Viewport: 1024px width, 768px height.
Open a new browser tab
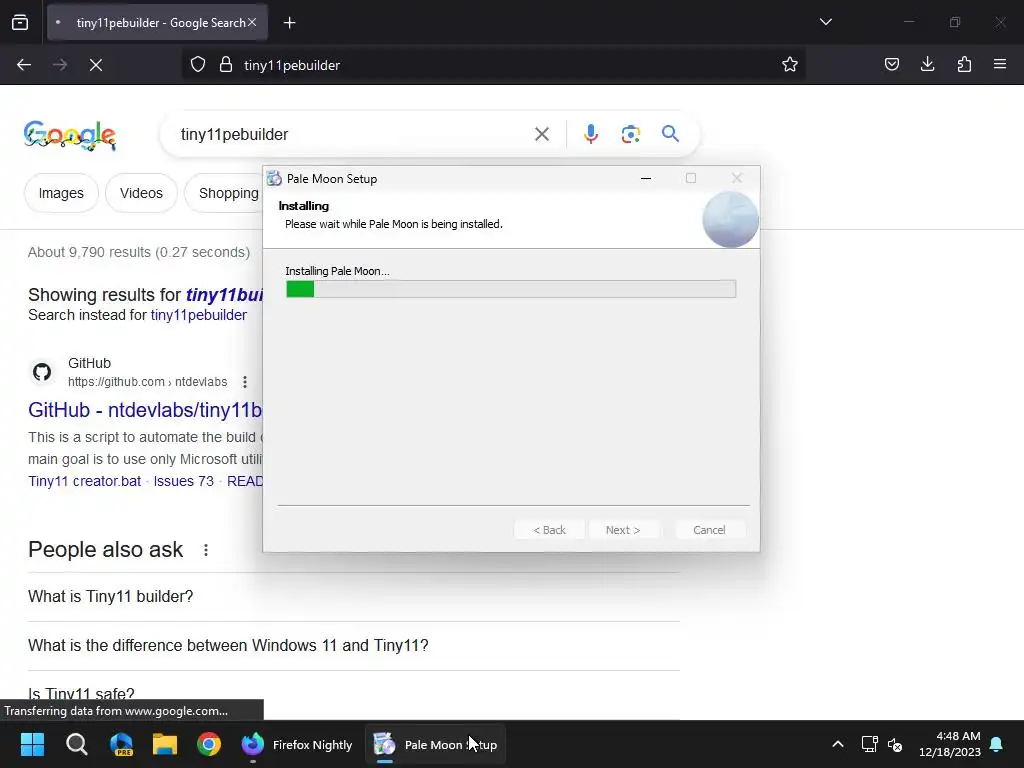click(x=289, y=23)
